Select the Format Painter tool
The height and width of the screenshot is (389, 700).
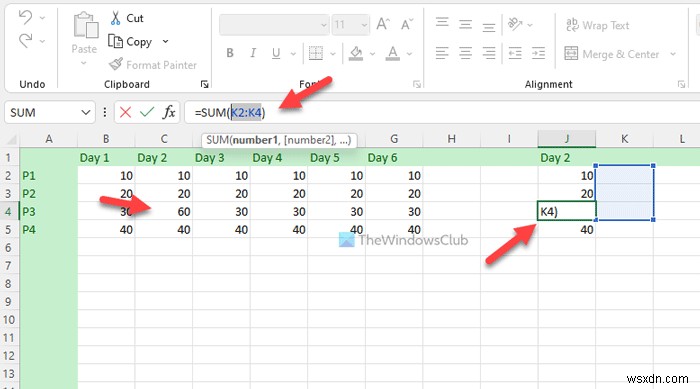153,65
